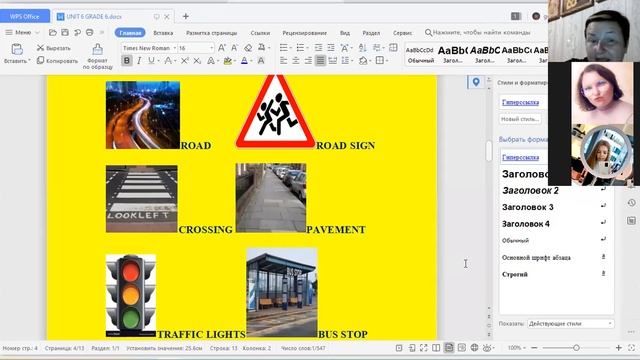Toggle justified alignment
Image resolution: width=640 pixels, height=360 pixels.
click(320, 61)
